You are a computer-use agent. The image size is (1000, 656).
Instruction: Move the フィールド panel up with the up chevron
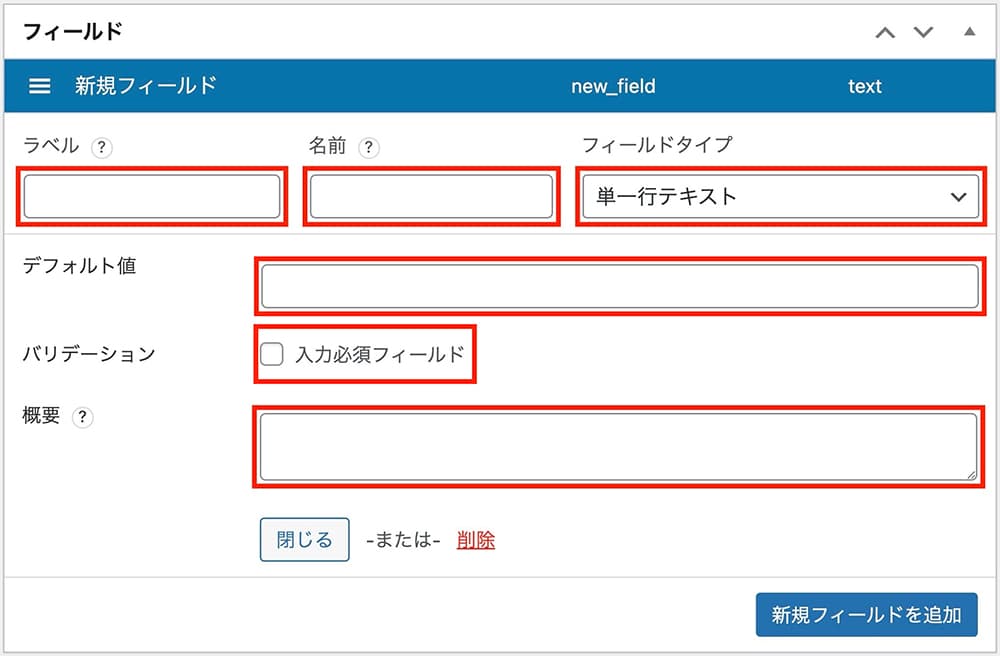tap(885, 32)
